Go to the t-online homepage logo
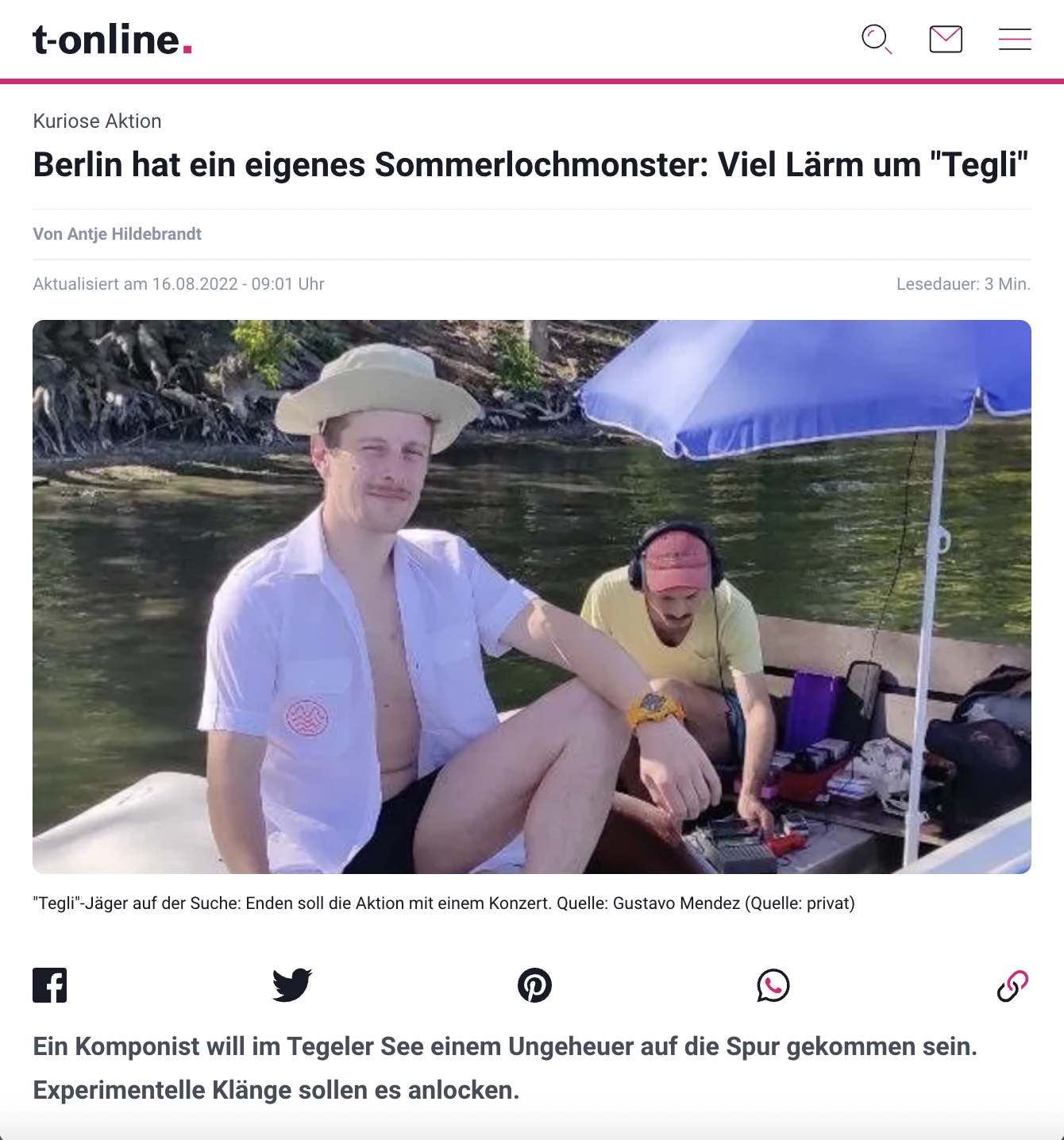Viewport: 1064px width, 1140px height. tap(113, 40)
